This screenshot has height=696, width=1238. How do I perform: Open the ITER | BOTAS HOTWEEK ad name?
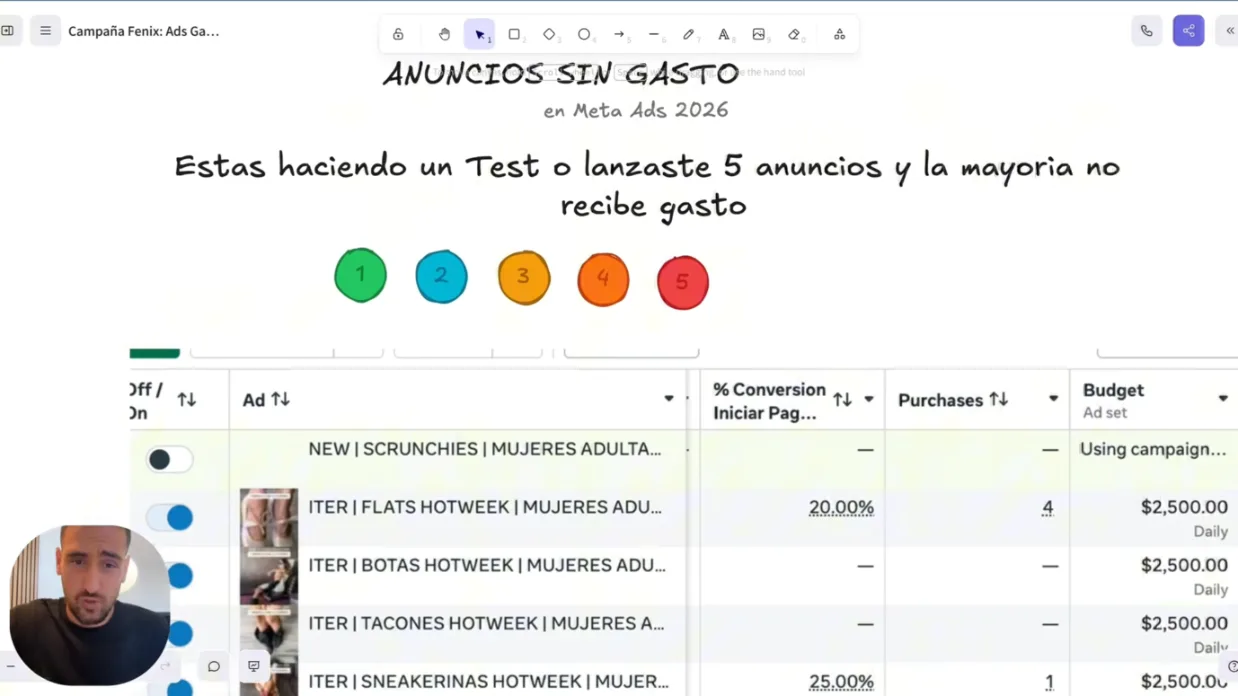click(x=486, y=565)
